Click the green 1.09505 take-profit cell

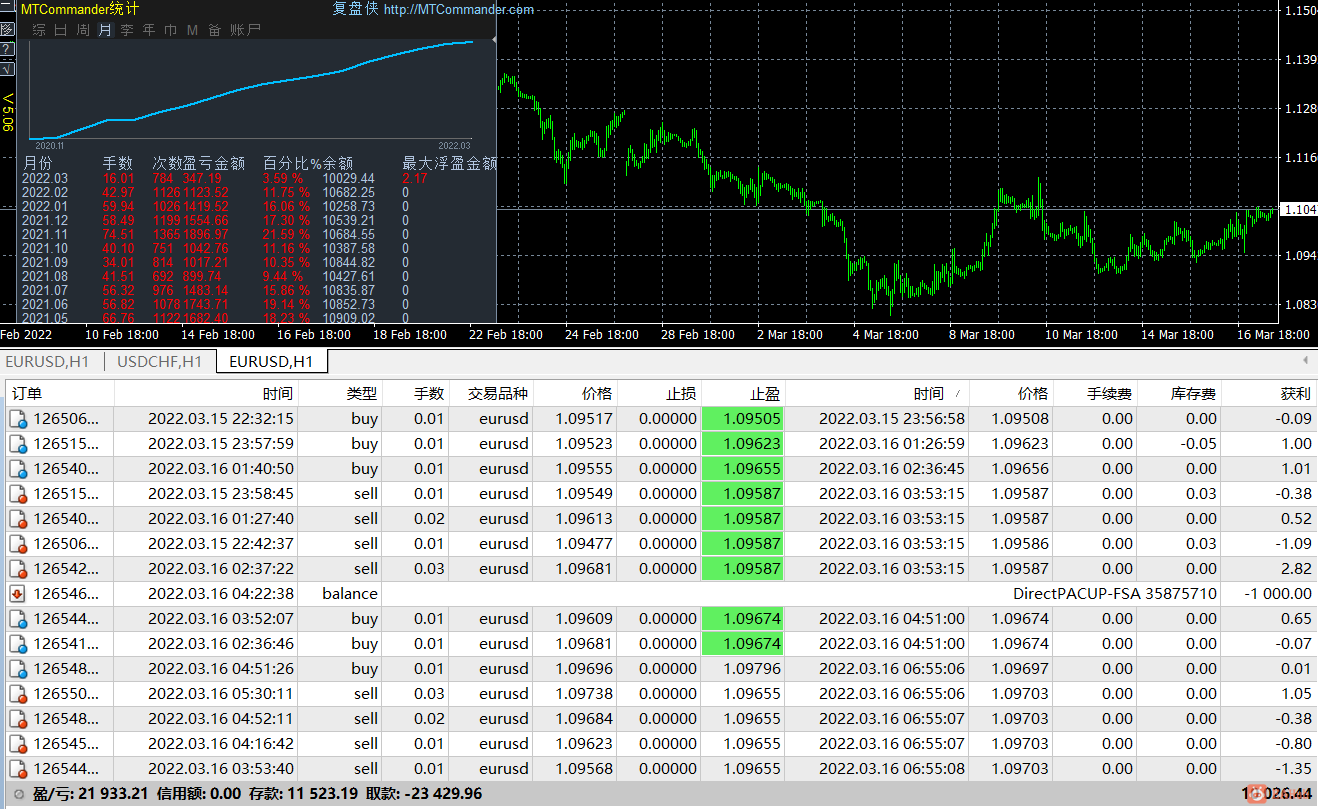pos(743,419)
